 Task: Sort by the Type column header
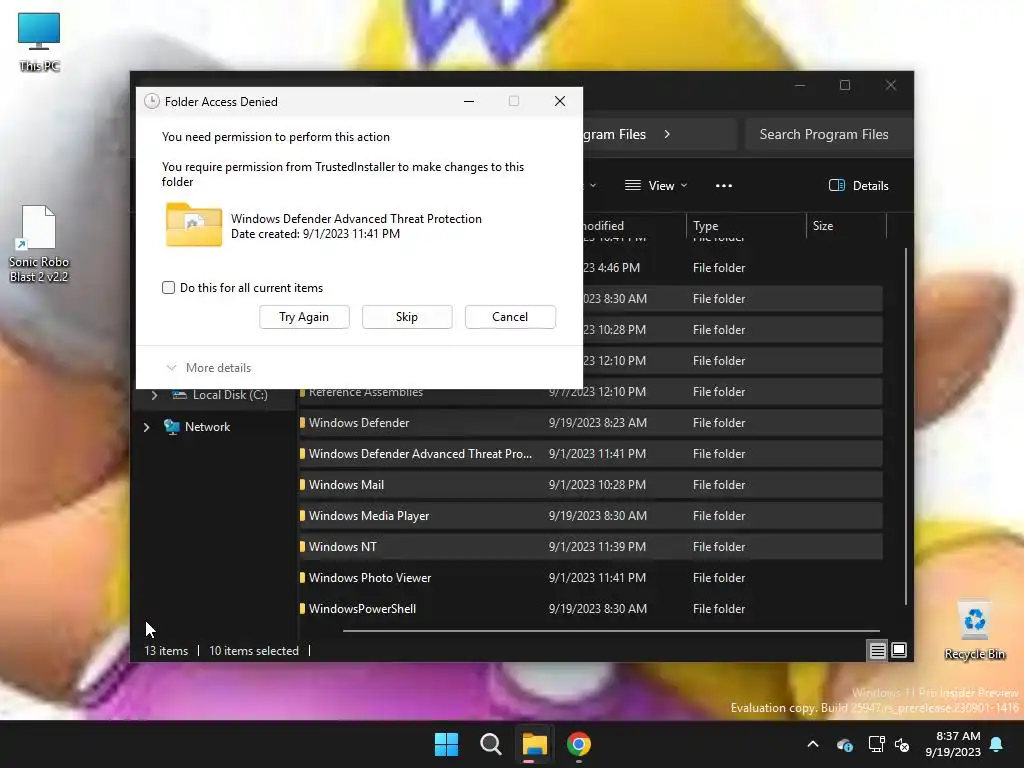tap(746, 226)
